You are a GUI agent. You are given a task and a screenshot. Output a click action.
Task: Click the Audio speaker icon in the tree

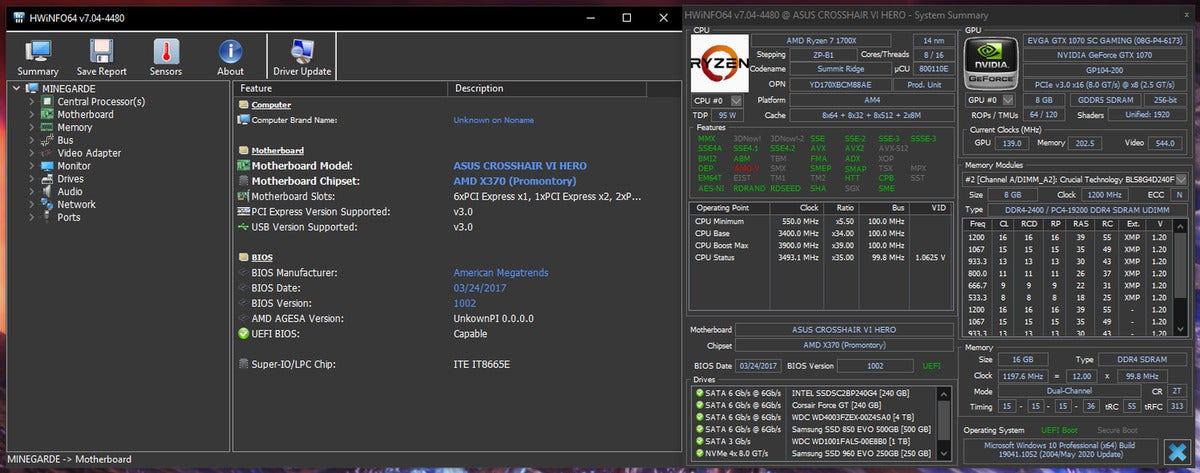tap(47, 191)
